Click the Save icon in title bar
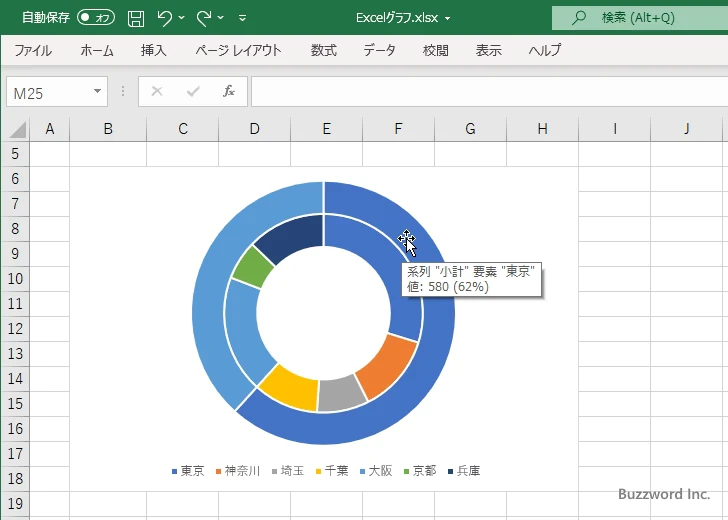The height and width of the screenshot is (520, 728). [x=136, y=18]
